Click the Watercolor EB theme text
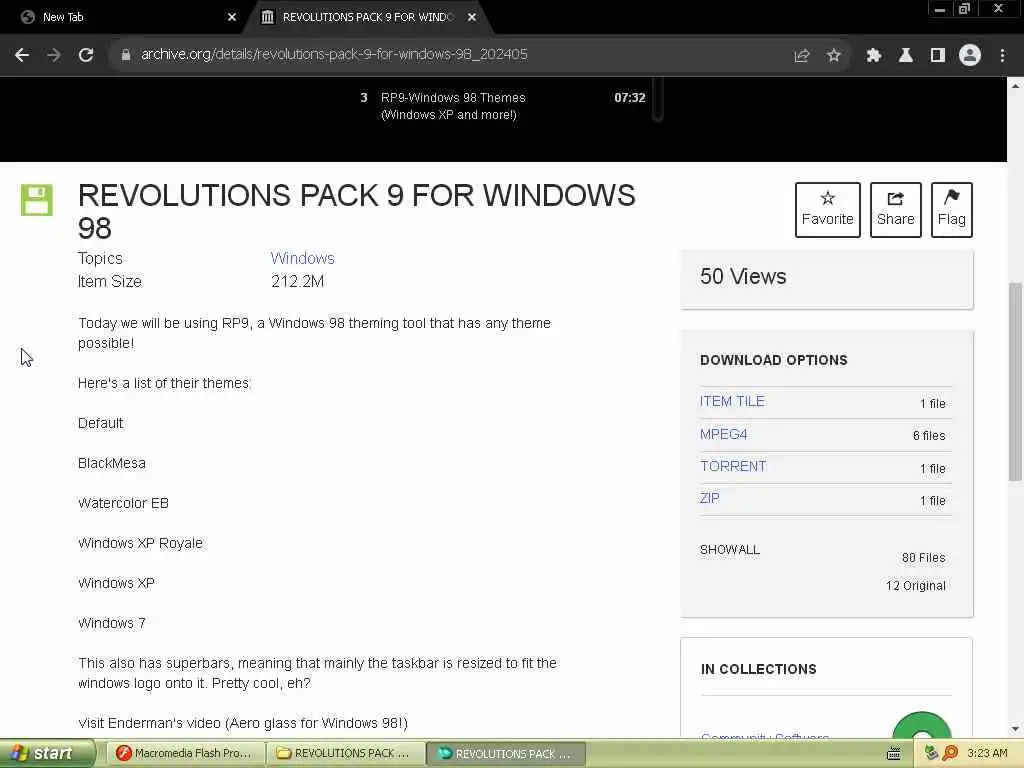This screenshot has height=768, width=1024. coord(123,503)
